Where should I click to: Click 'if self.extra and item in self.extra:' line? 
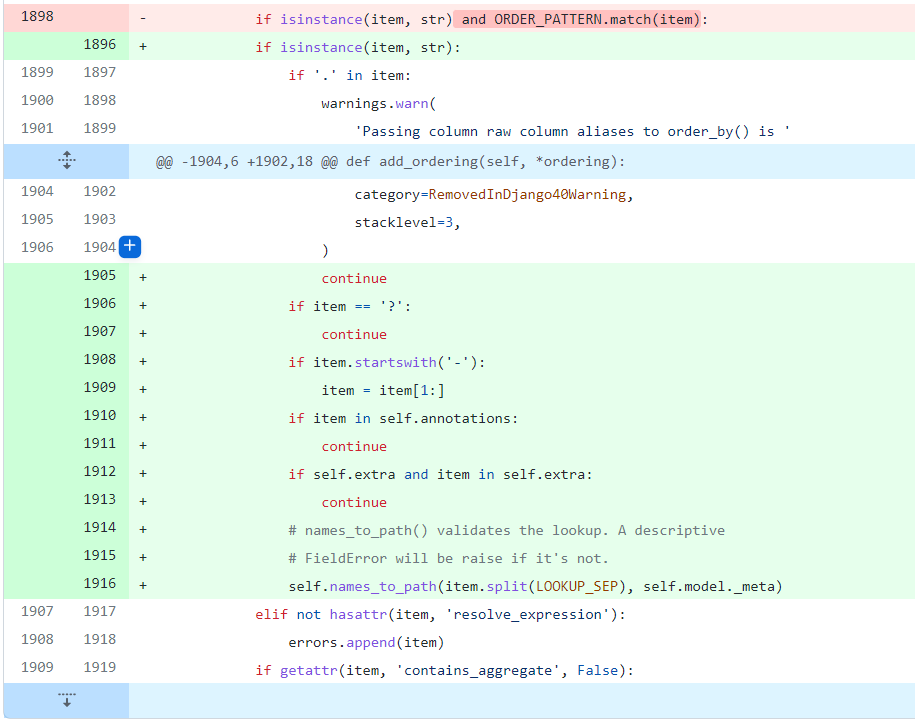(441, 474)
